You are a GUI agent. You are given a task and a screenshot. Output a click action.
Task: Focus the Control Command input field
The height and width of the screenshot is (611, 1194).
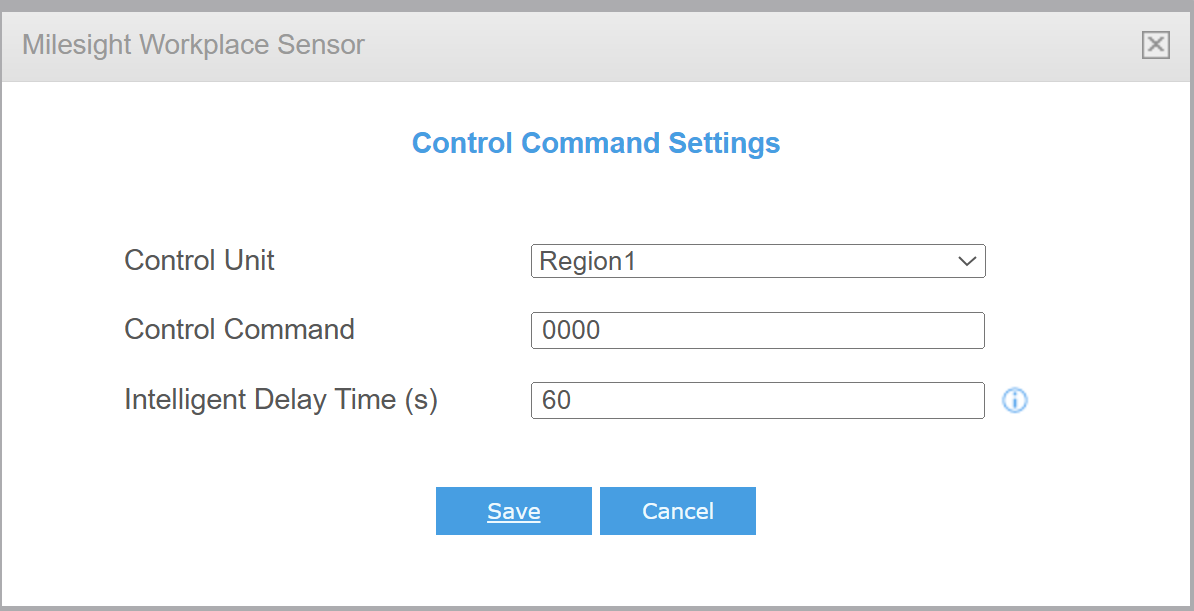pyautogui.click(x=757, y=330)
